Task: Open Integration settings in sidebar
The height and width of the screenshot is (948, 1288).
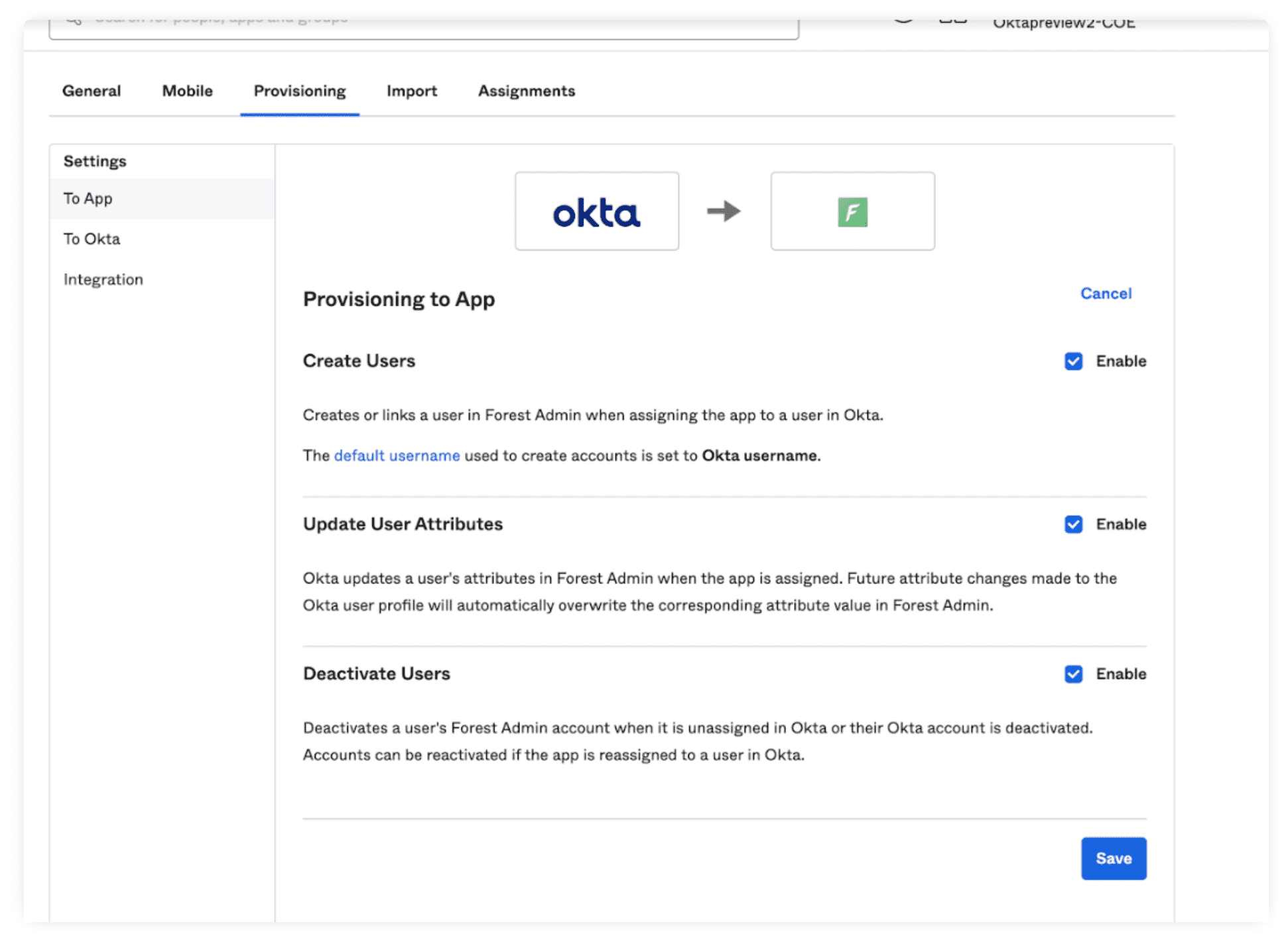Action: pyautogui.click(x=103, y=279)
